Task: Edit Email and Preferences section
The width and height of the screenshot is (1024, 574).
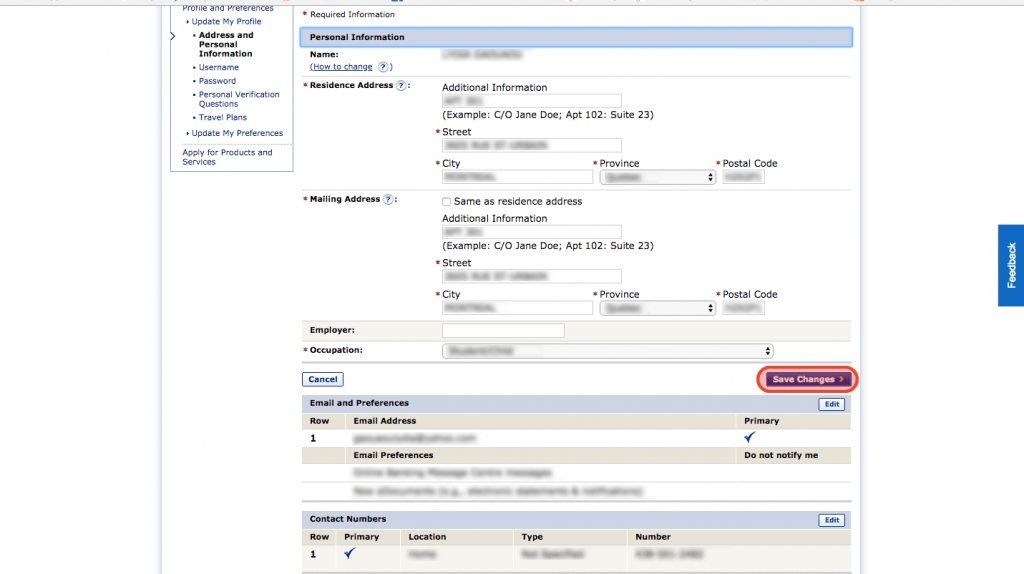Action: pyautogui.click(x=831, y=404)
